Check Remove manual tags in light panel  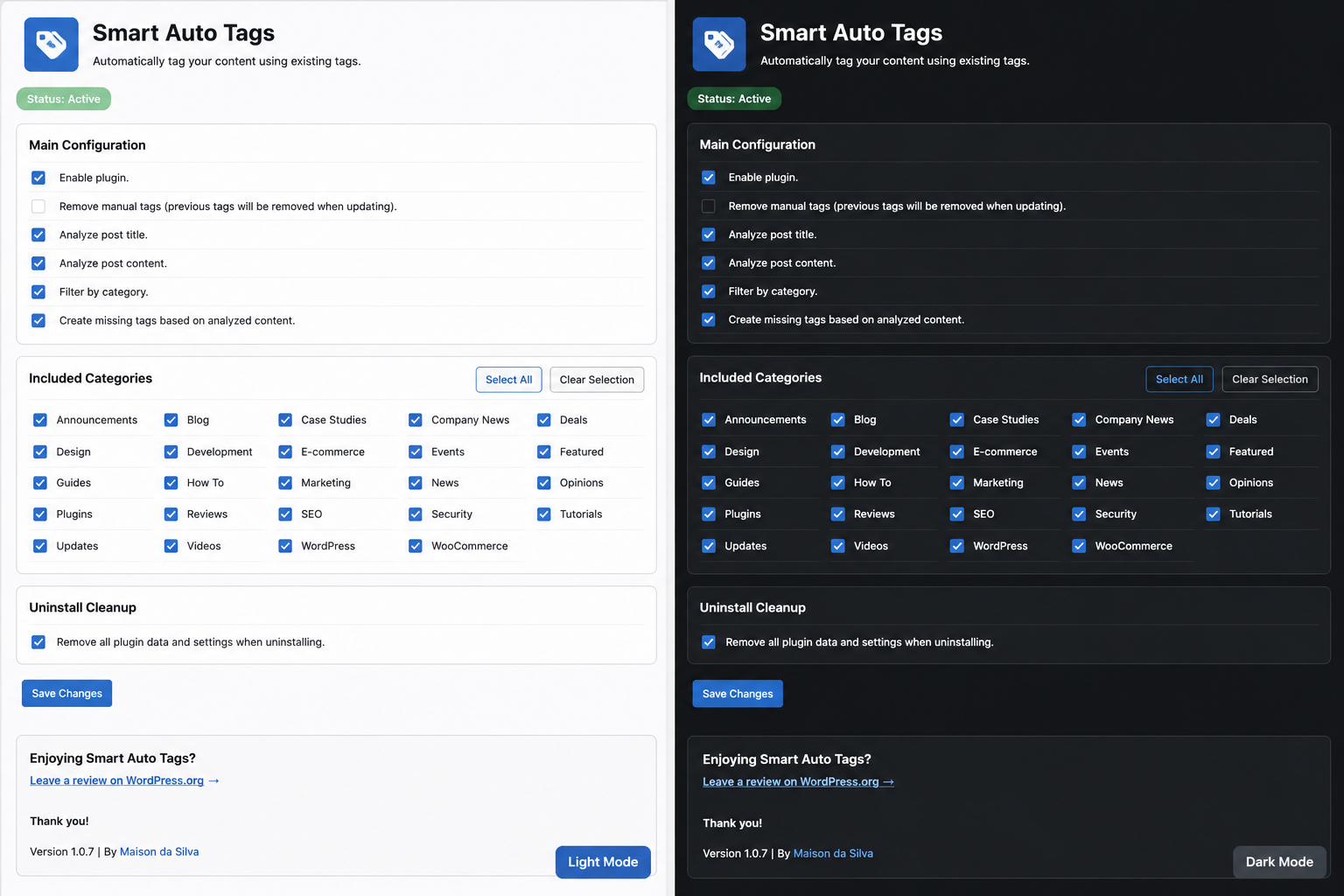click(38, 206)
